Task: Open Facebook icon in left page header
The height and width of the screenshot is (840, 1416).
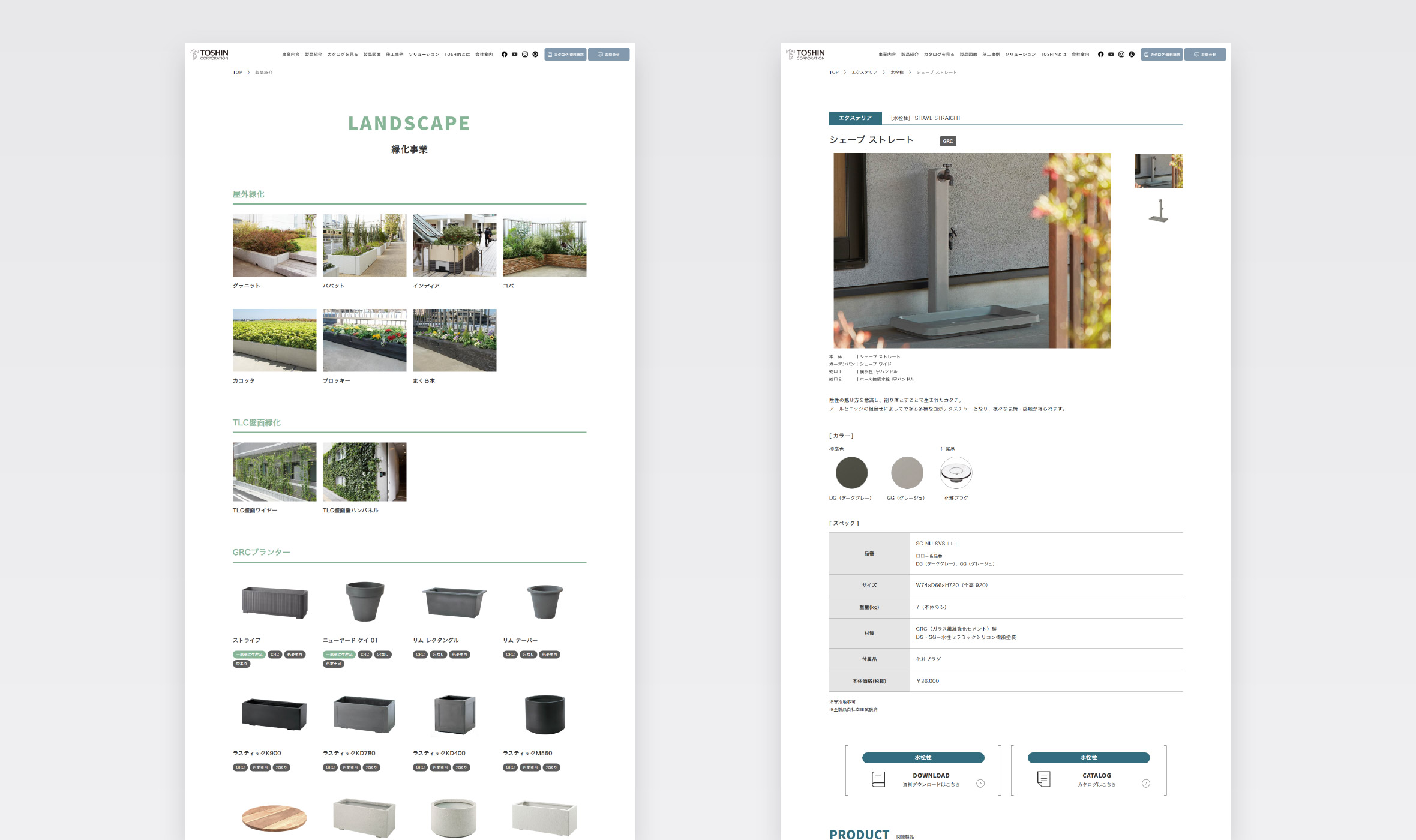Action: tap(504, 55)
